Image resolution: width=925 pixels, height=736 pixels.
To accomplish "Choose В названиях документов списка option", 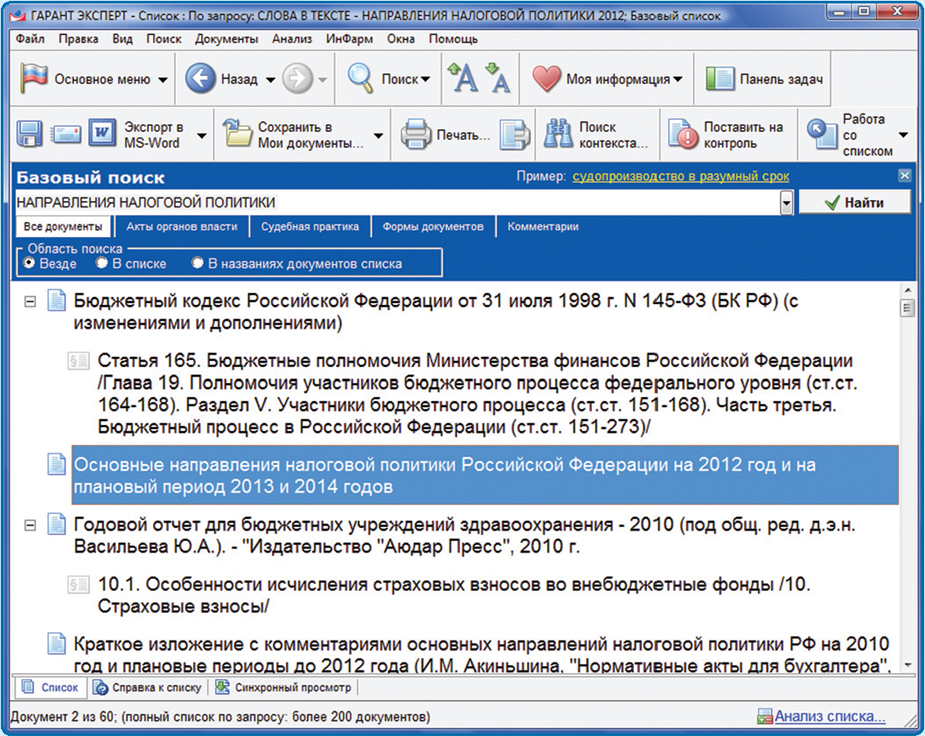I will pyautogui.click(x=197, y=263).
